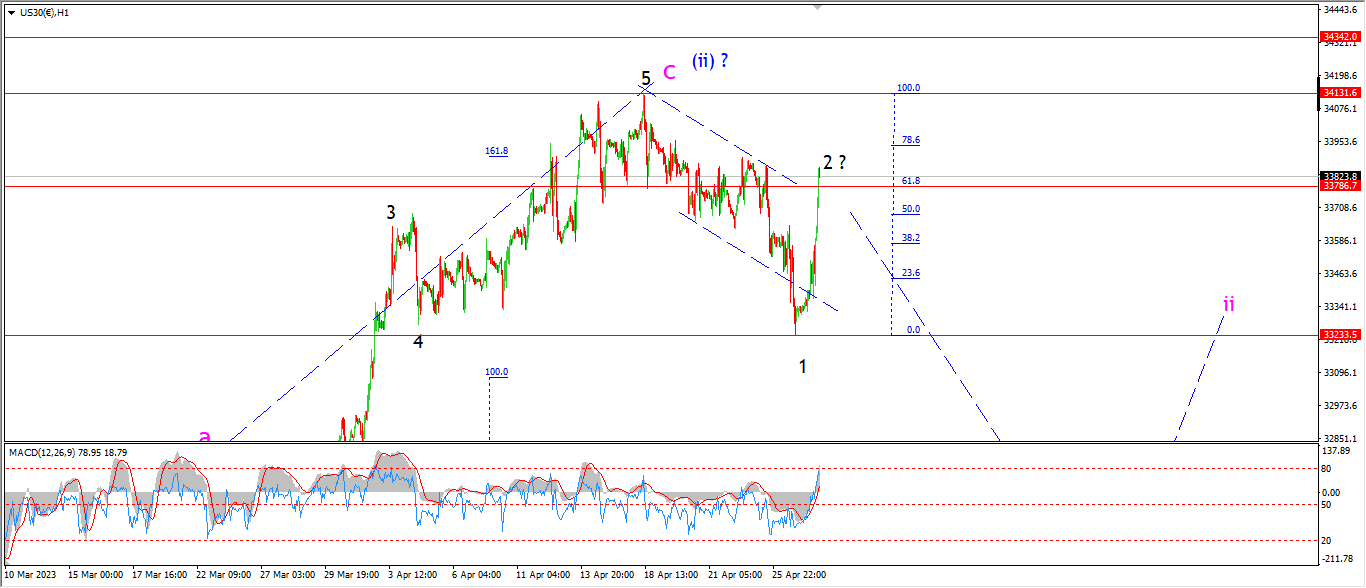Select the 61.8 Fibonacci level label

[911, 181]
